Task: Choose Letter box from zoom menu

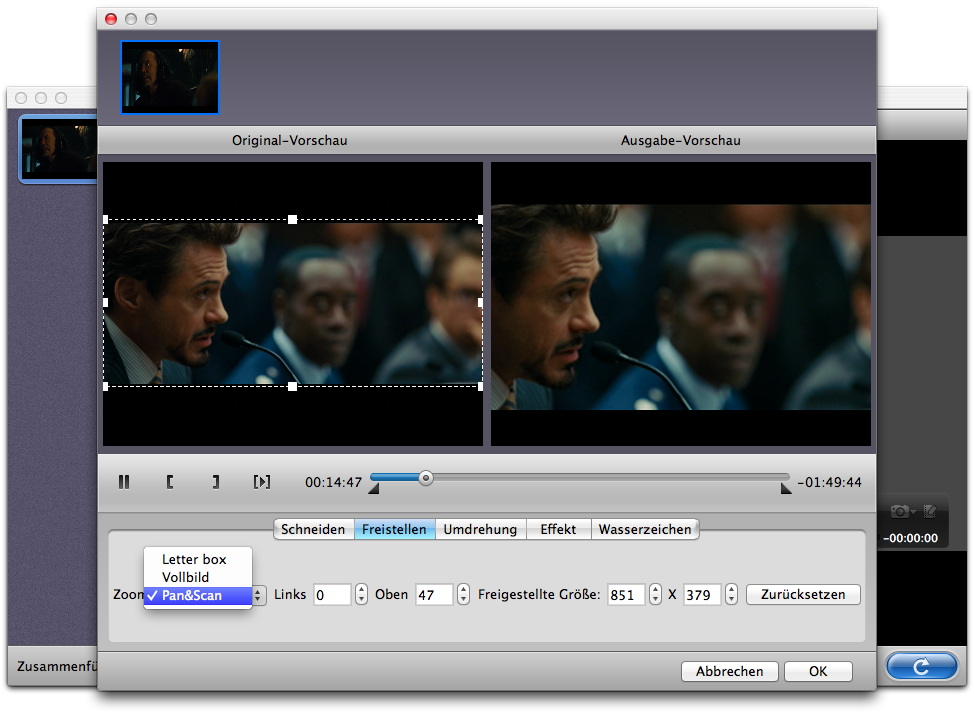Action: [x=194, y=560]
